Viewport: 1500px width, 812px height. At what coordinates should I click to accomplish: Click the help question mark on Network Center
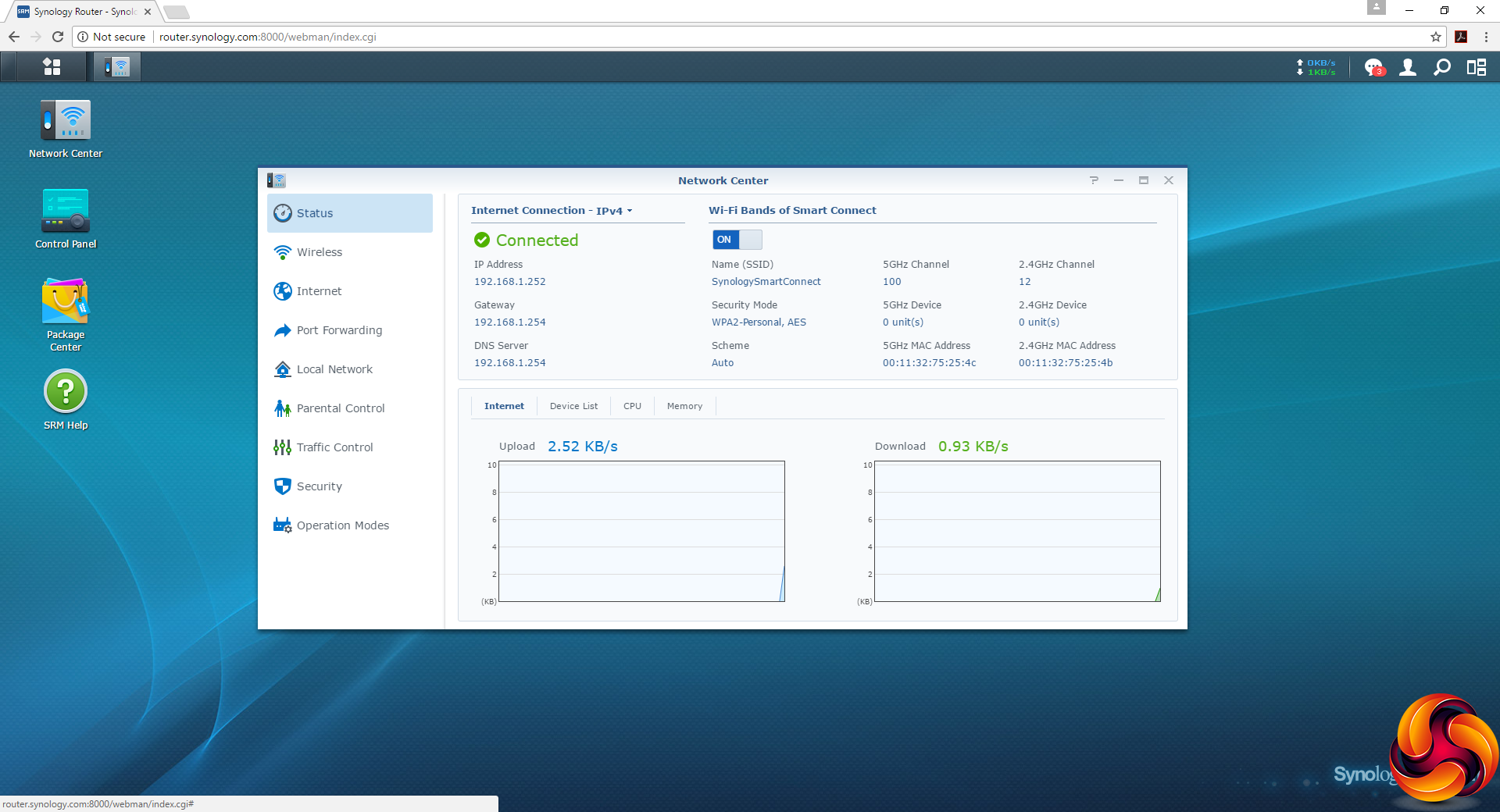1093,180
